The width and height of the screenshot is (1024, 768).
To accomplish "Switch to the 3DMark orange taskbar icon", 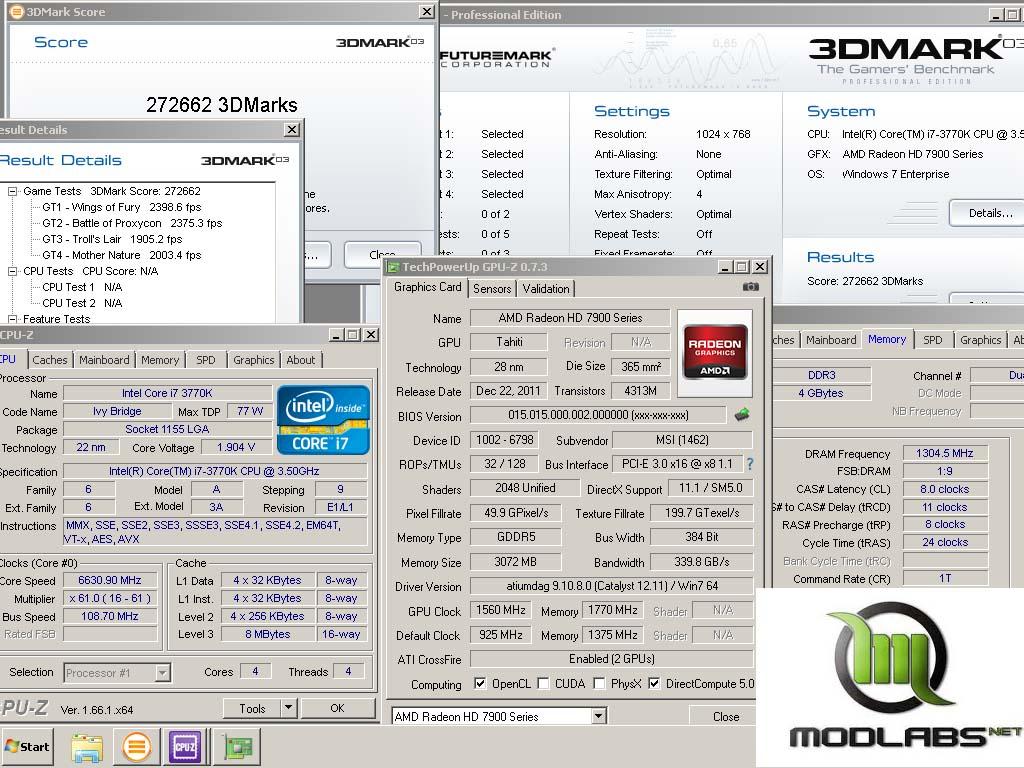I will (x=136, y=746).
